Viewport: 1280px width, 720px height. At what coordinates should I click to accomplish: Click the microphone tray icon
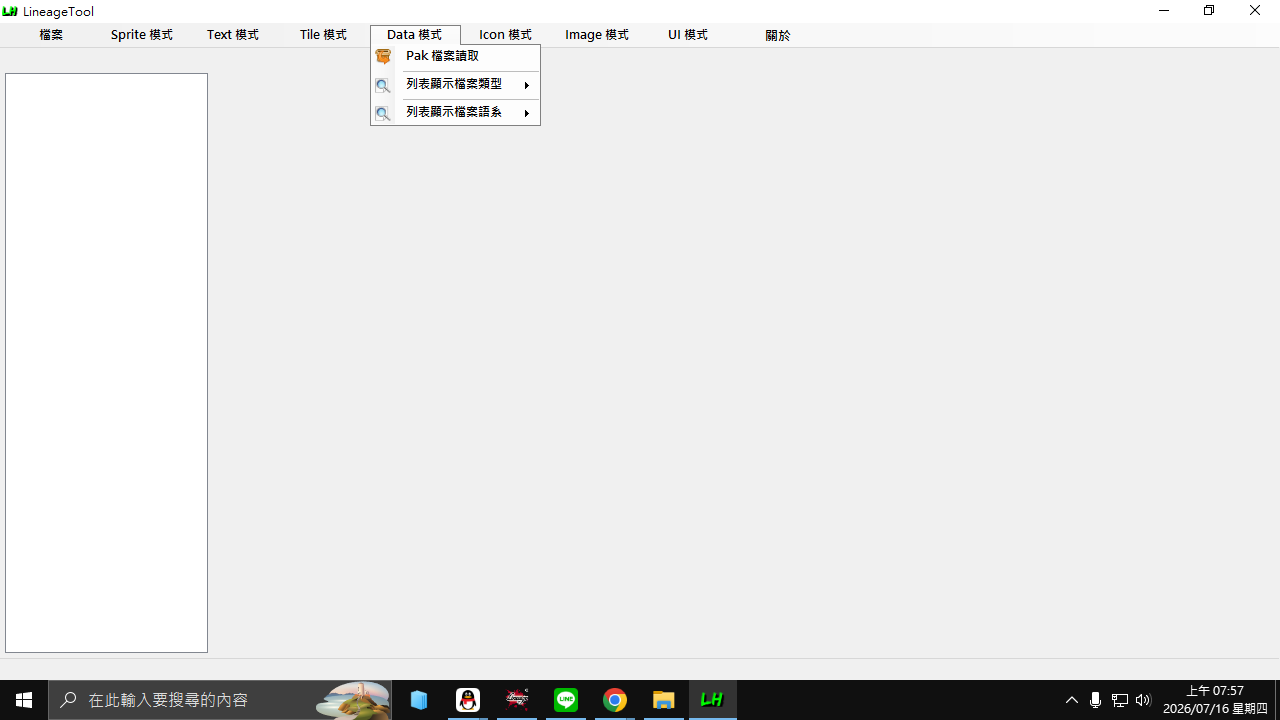click(1096, 700)
